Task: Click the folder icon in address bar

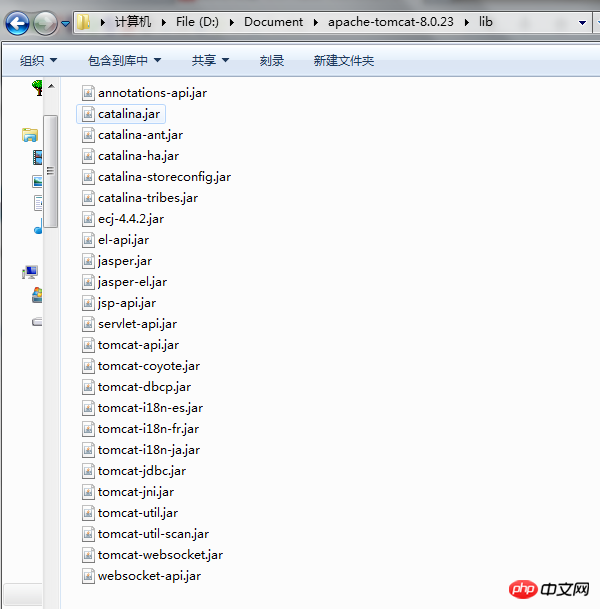Action: 83,22
